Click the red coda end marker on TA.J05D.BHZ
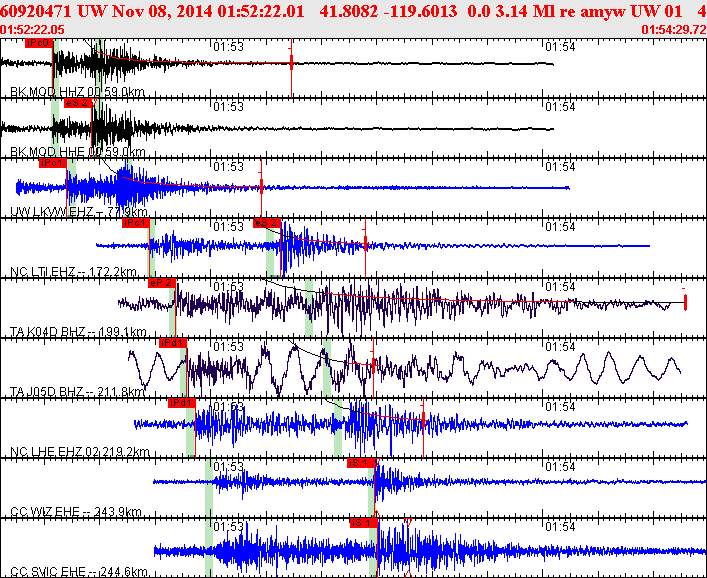 373,364
